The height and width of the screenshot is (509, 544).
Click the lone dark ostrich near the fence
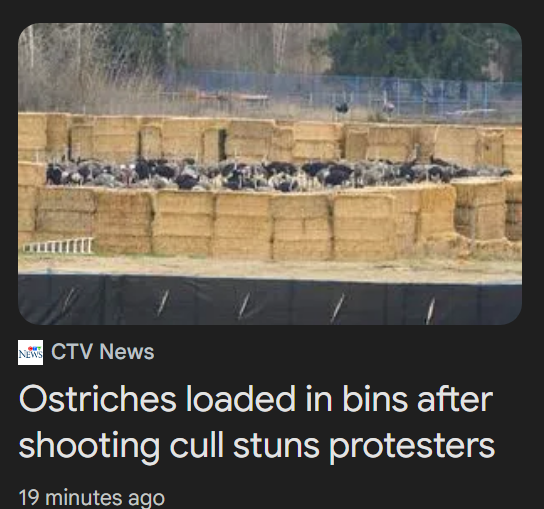coord(342,108)
